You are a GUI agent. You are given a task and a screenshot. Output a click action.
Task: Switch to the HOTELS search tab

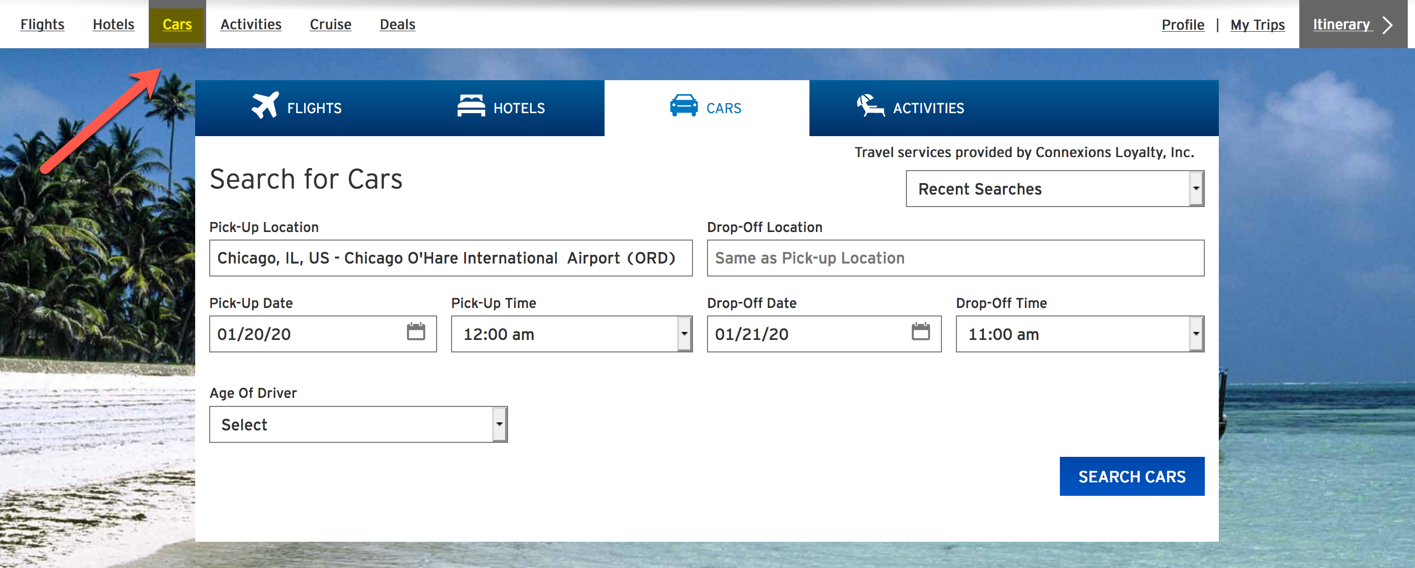tap(502, 108)
